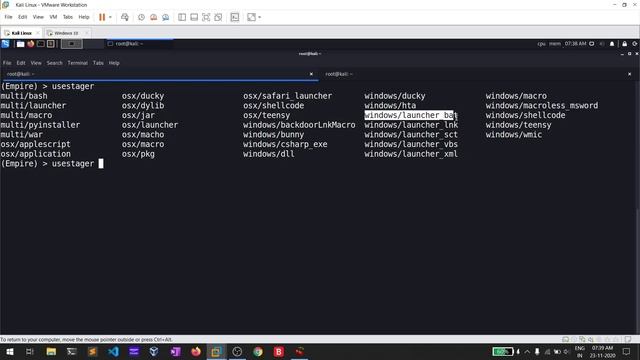Click the Kali panel clock 07:38 AM
Image resolution: width=640 pixels, height=360 pixels.
pyautogui.click(x=576, y=44)
